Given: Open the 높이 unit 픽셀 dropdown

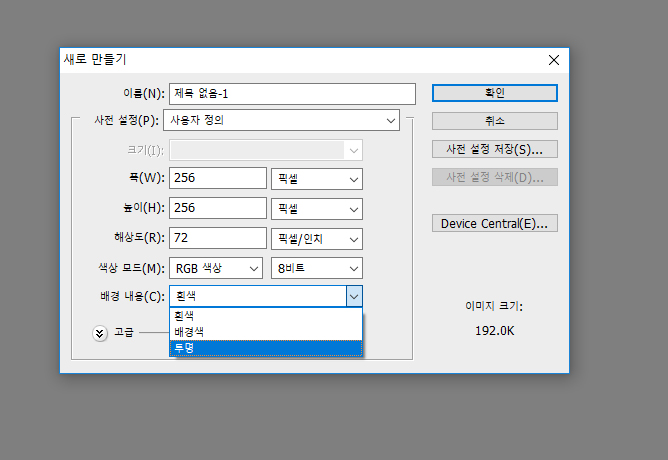Looking at the screenshot, I should (317, 209).
